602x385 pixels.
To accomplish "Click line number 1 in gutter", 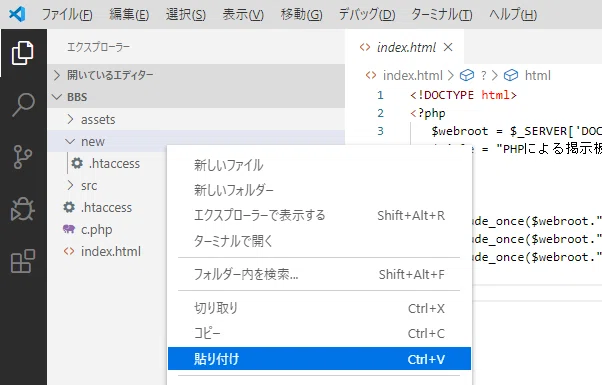I will (x=380, y=95).
